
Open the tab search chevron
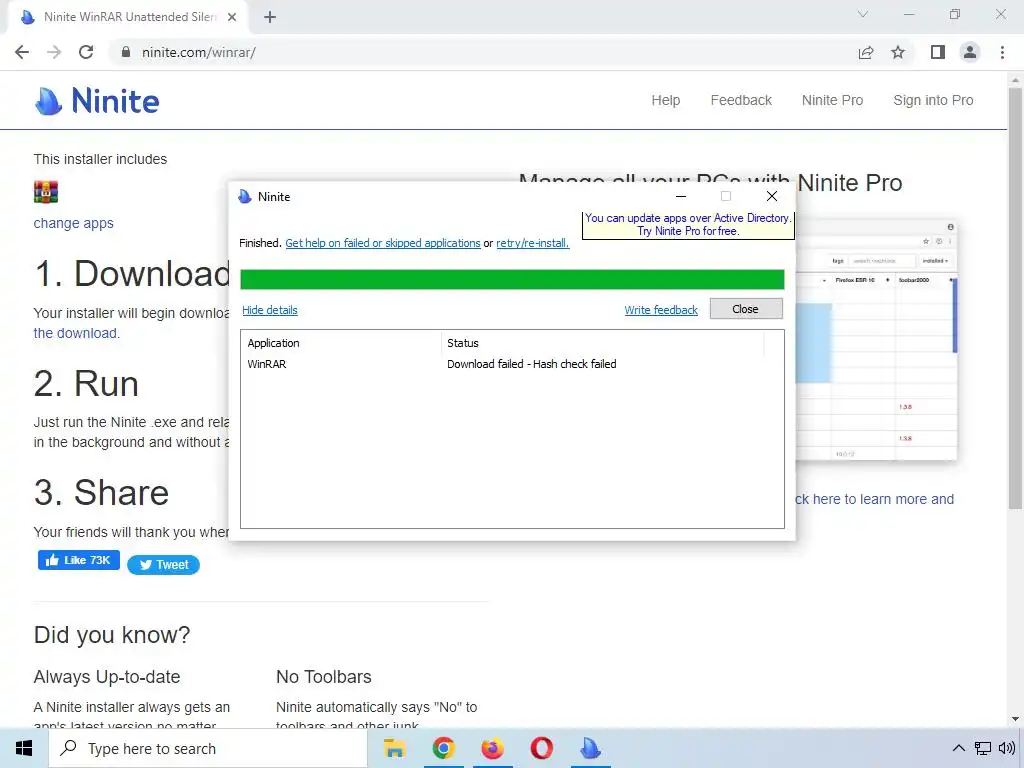[x=863, y=14]
